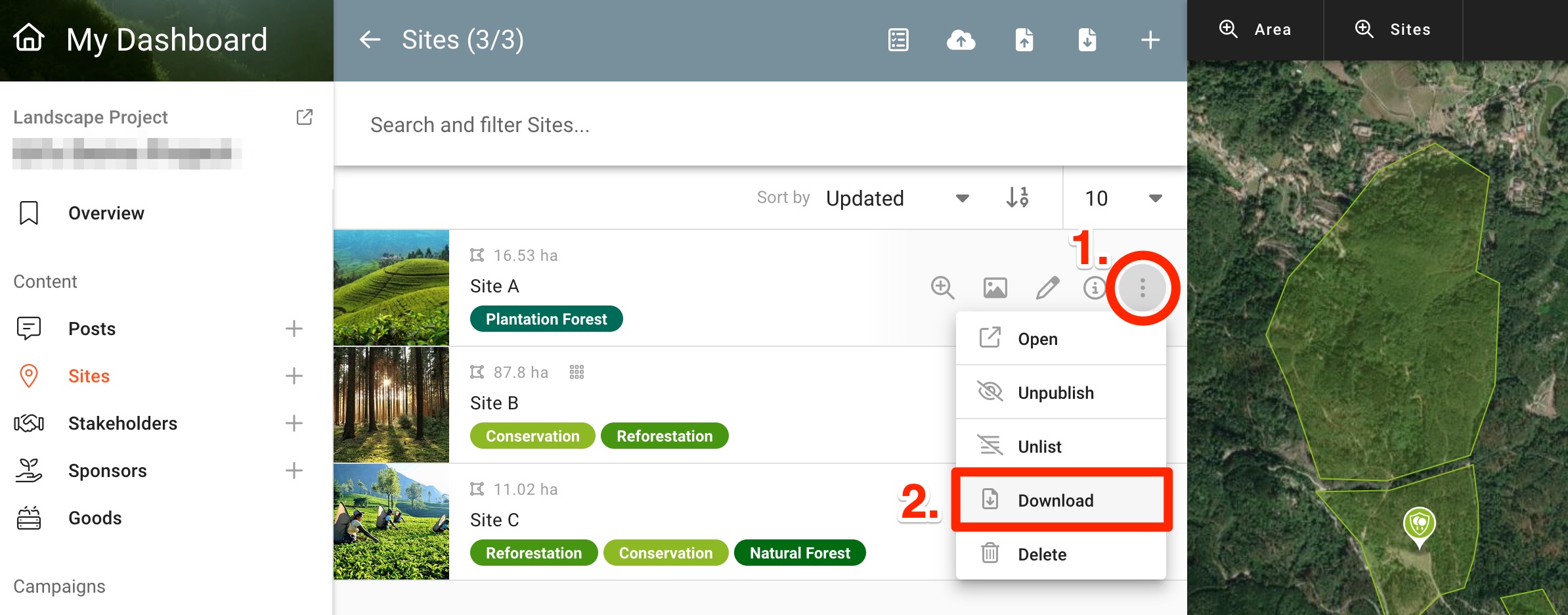Open the Sites section in sidebar
This screenshot has height=615, width=1568.
89,376
